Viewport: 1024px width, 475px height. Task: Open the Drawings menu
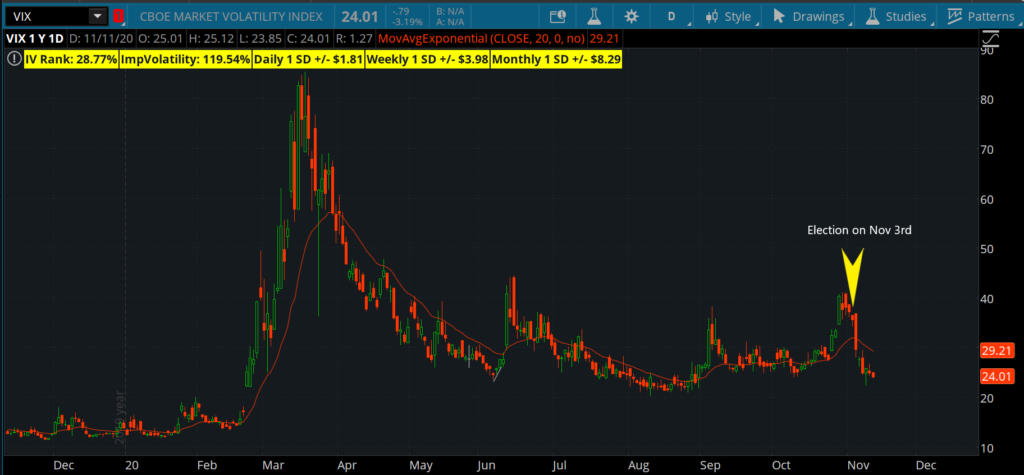click(811, 16)
